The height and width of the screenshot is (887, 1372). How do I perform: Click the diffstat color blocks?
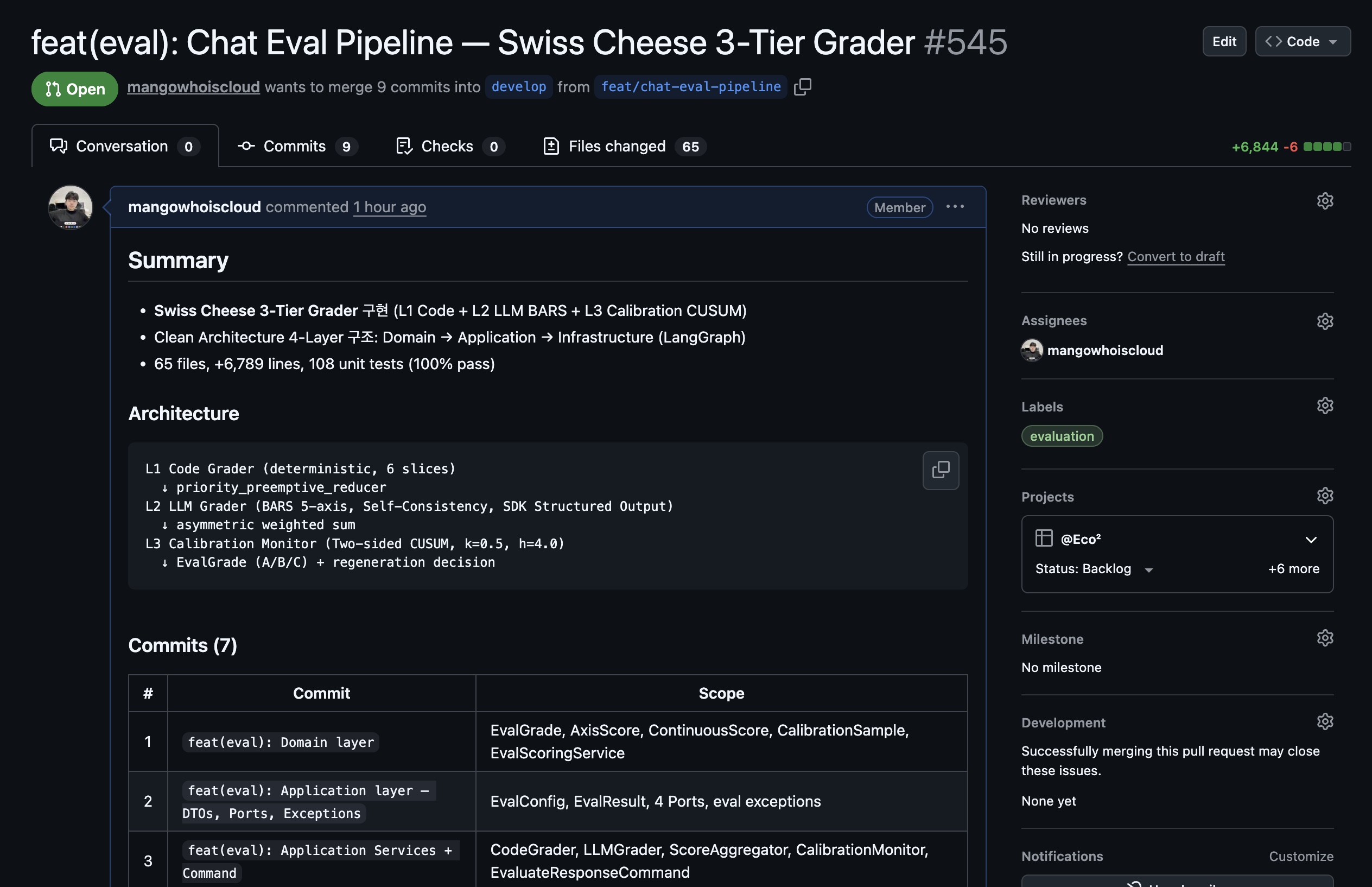tap(1326, 147)
